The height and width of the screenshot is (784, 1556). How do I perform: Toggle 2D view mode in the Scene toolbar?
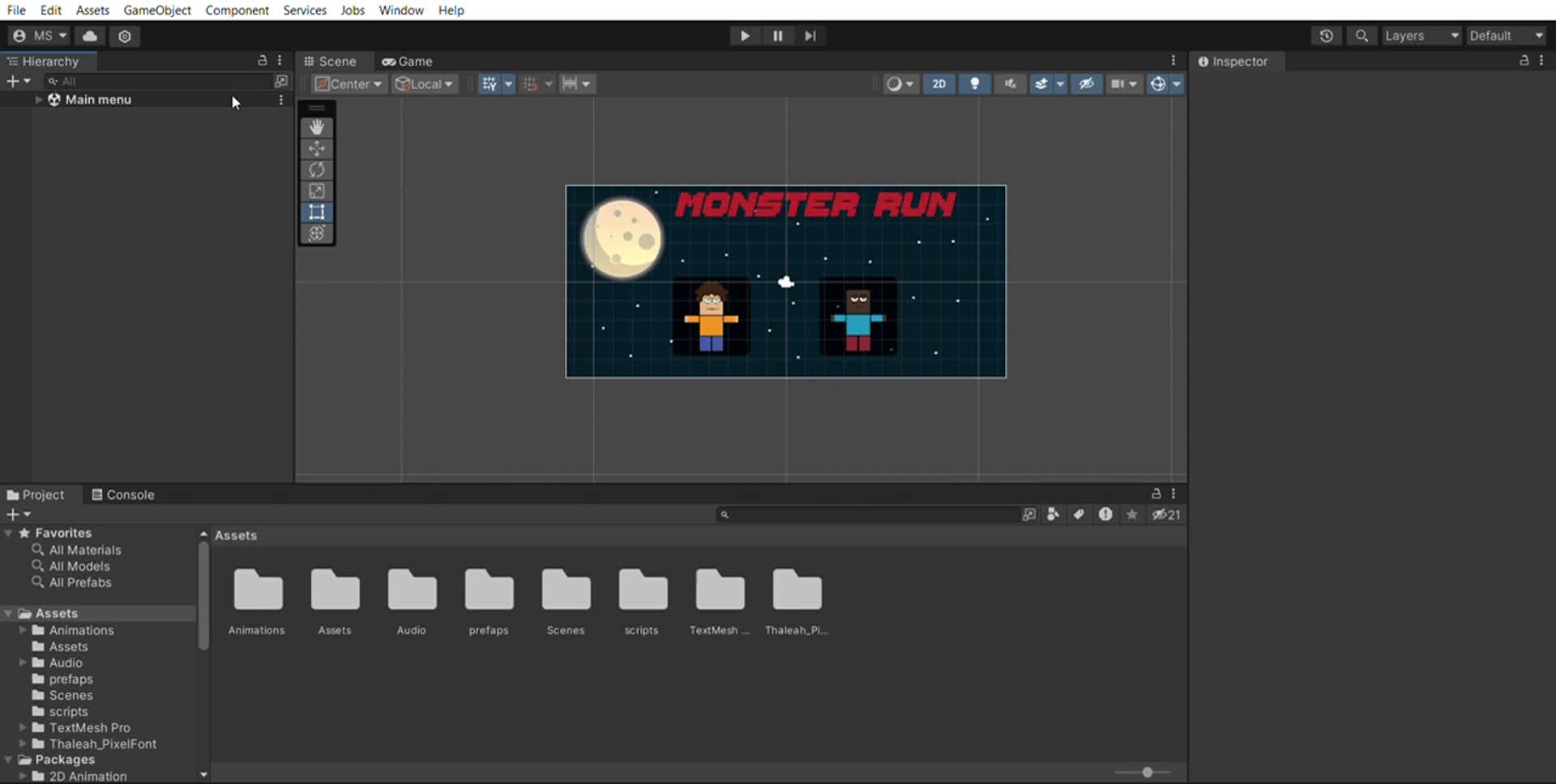pos(938,83)
